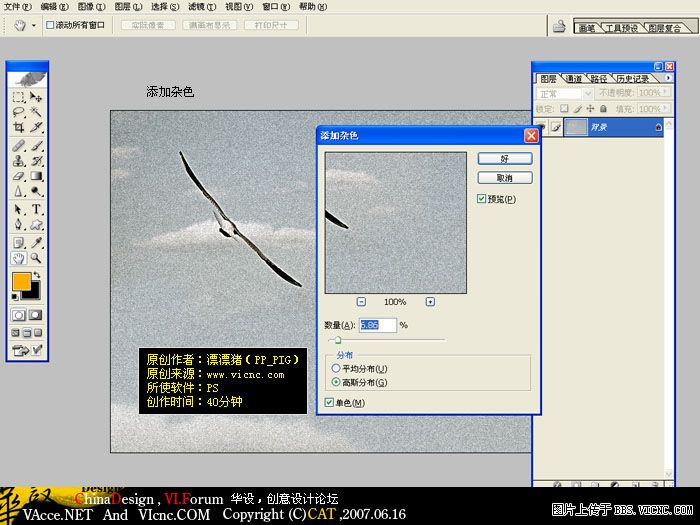The image size is (700, 525).
Task: Select the Eyedropper tool
Action: click(36, 243)
